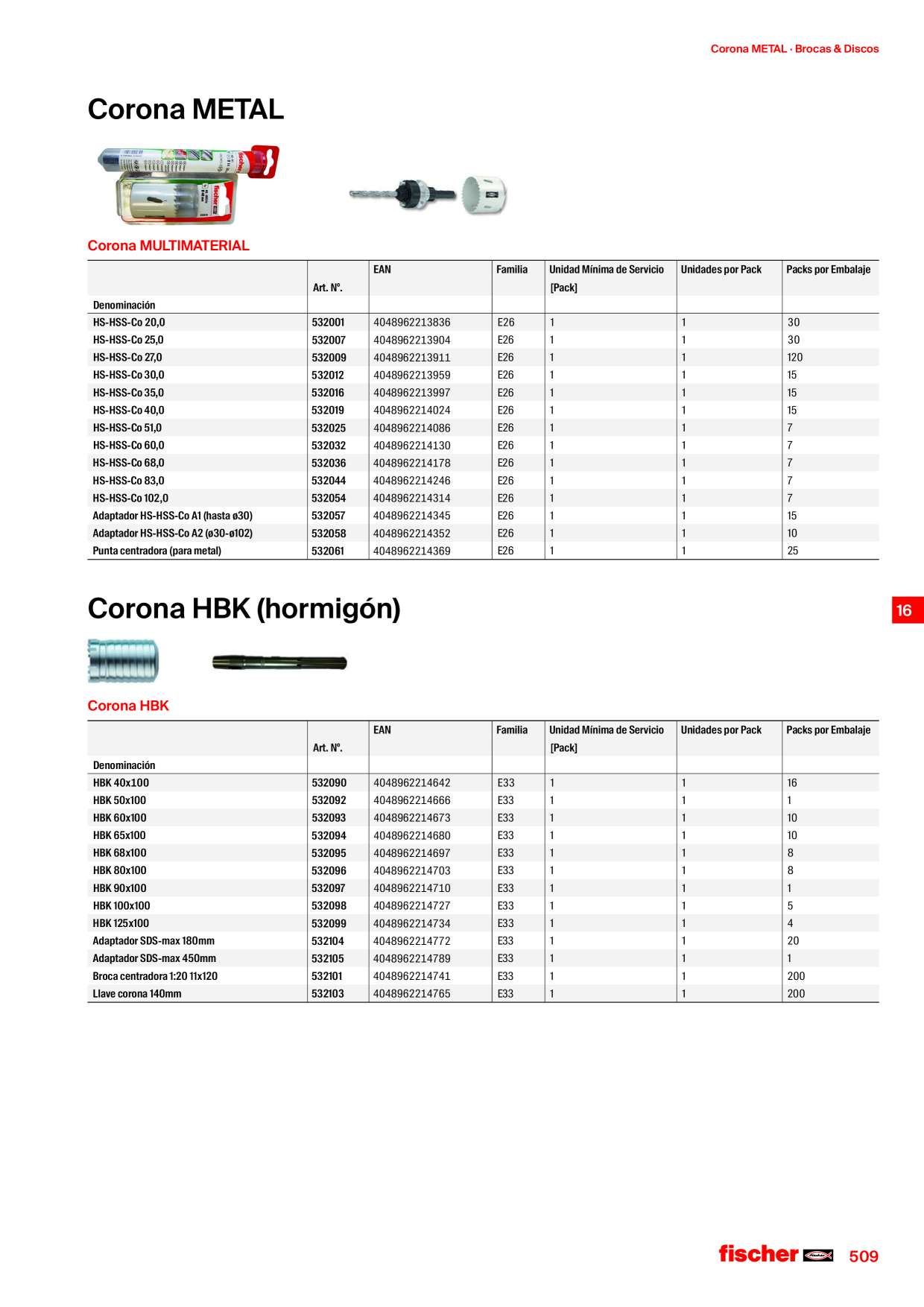Select row 'HBK 68x100'
Image resolution: width=924 pixels, height=1307 pixels.
pyautogui.click(x=483, y=853)
